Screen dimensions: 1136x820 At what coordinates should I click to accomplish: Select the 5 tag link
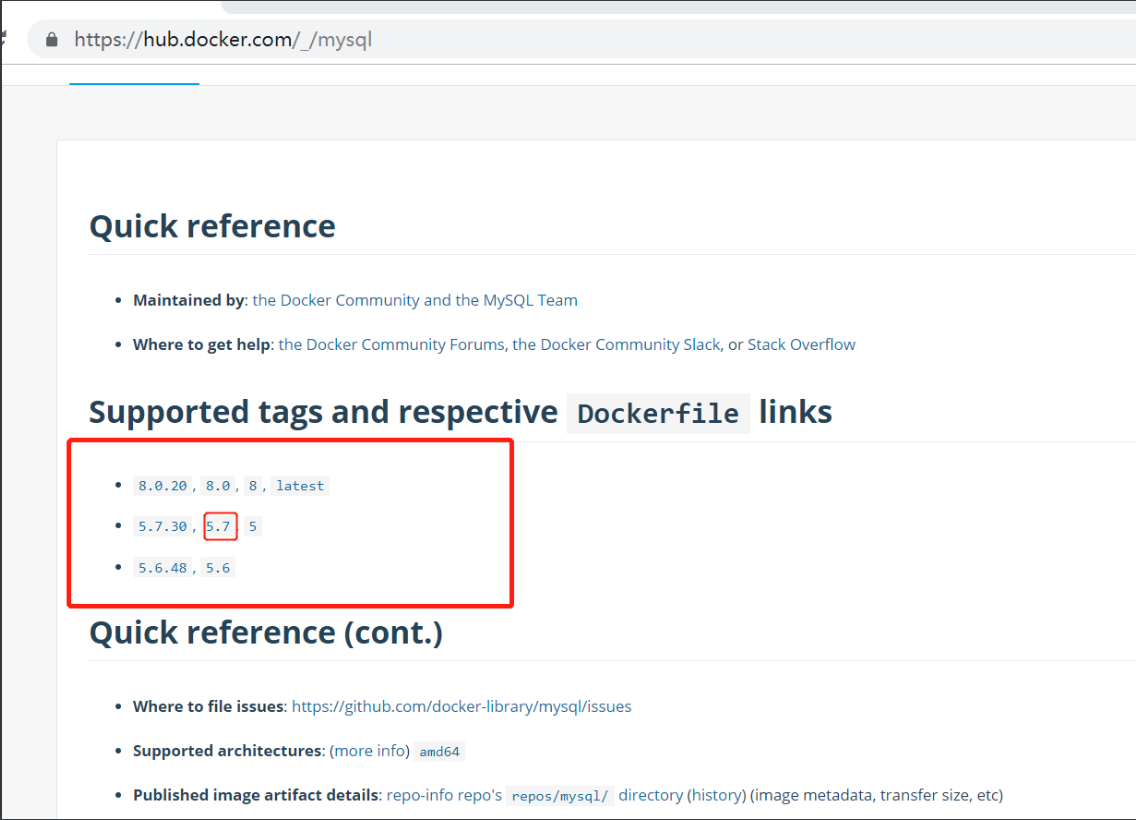[253, 527]
